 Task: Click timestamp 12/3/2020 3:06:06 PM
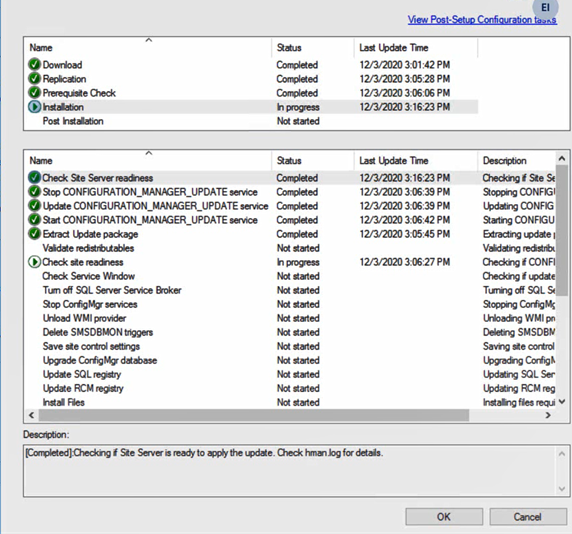tap(405, 93)
